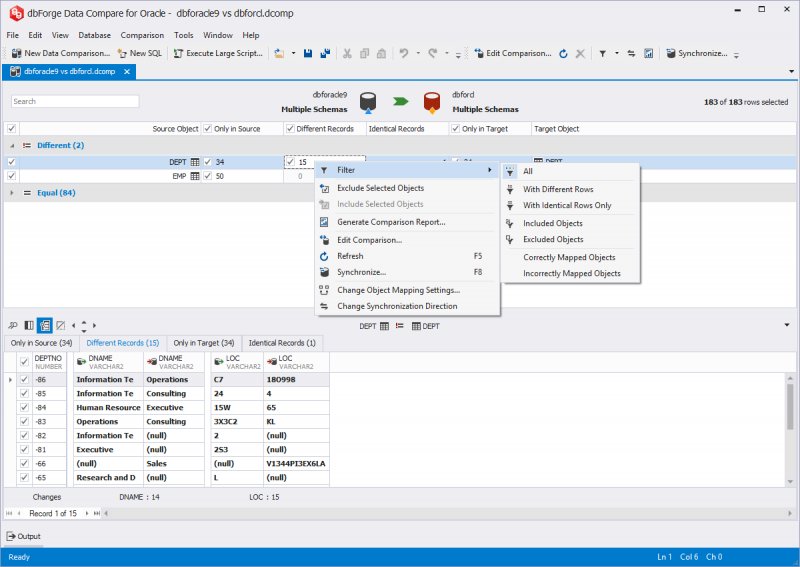Open the Tools menu
Screen dimensions: 800x567
[x=184, y=35]
